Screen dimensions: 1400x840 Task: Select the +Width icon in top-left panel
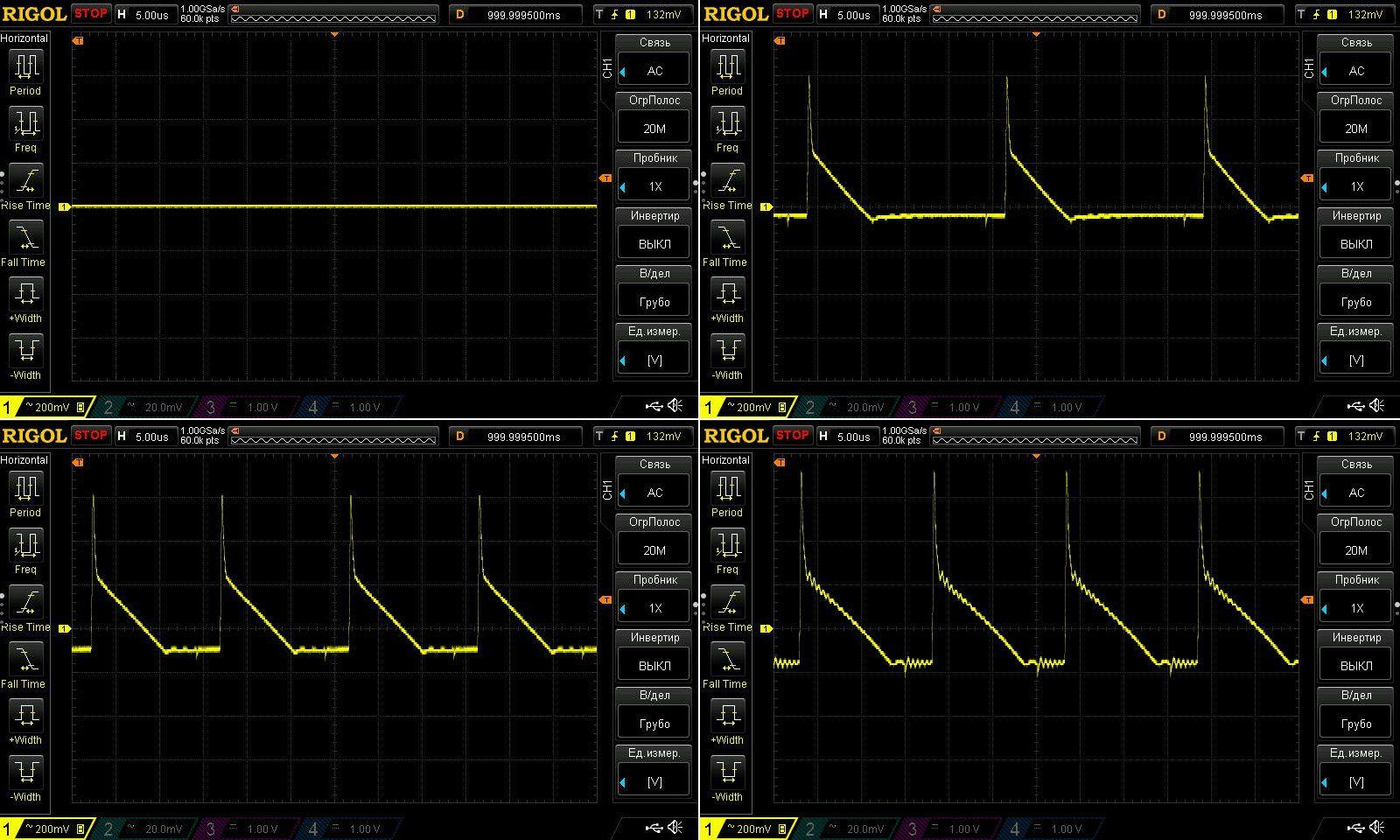point(25,293)
